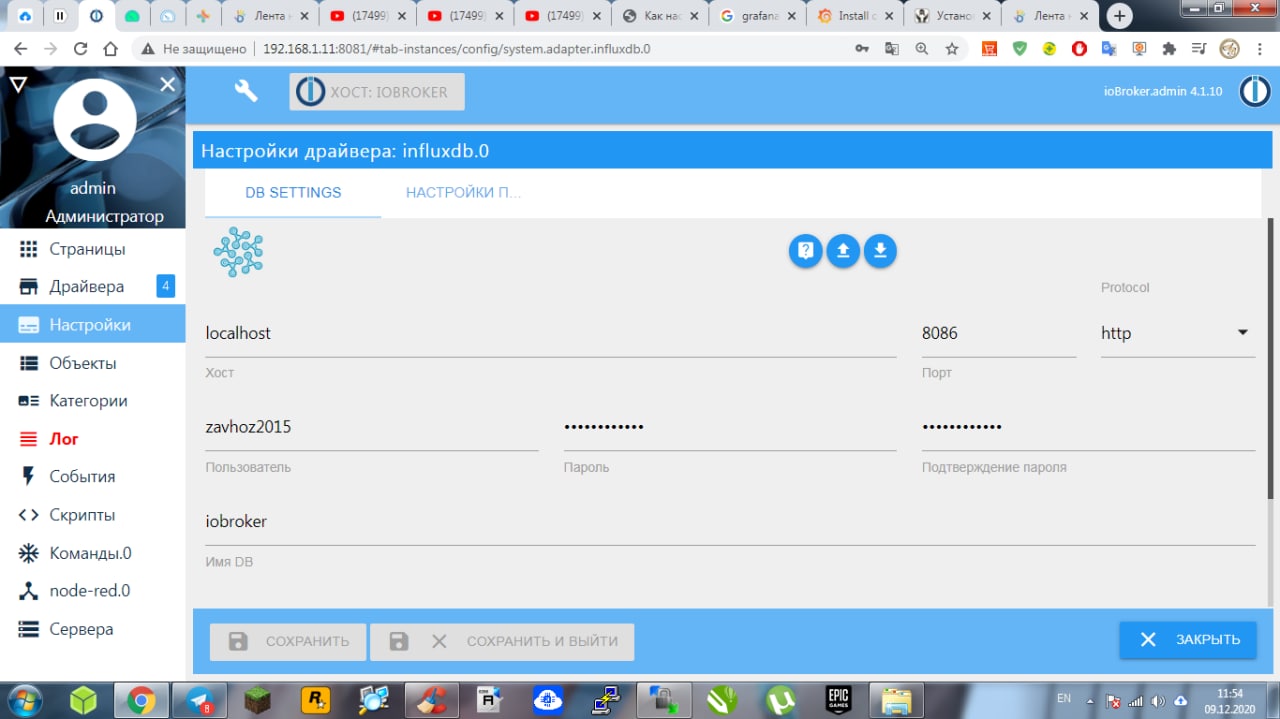This screenshot has width=1280, height=719.
Task: Click the Telegram icon in the taskbar
Action: point(199,701)
